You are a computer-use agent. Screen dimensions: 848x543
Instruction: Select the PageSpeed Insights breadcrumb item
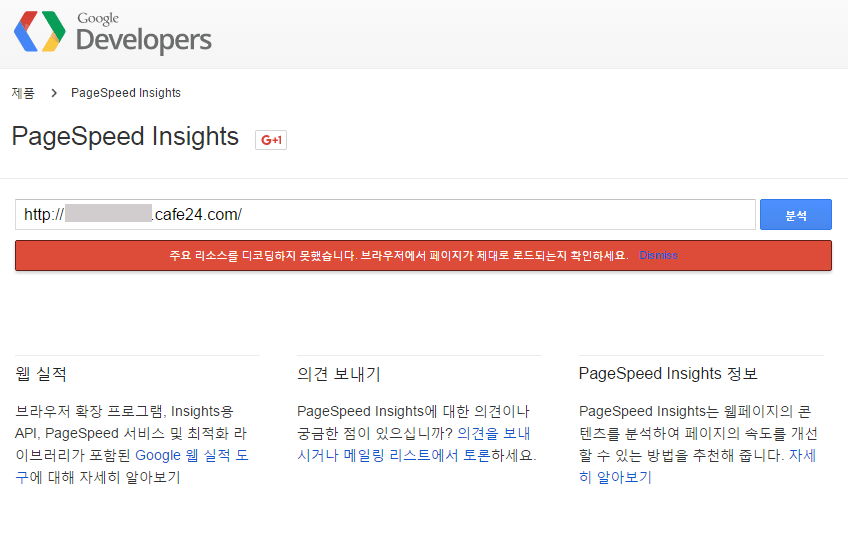pos(125,93)
